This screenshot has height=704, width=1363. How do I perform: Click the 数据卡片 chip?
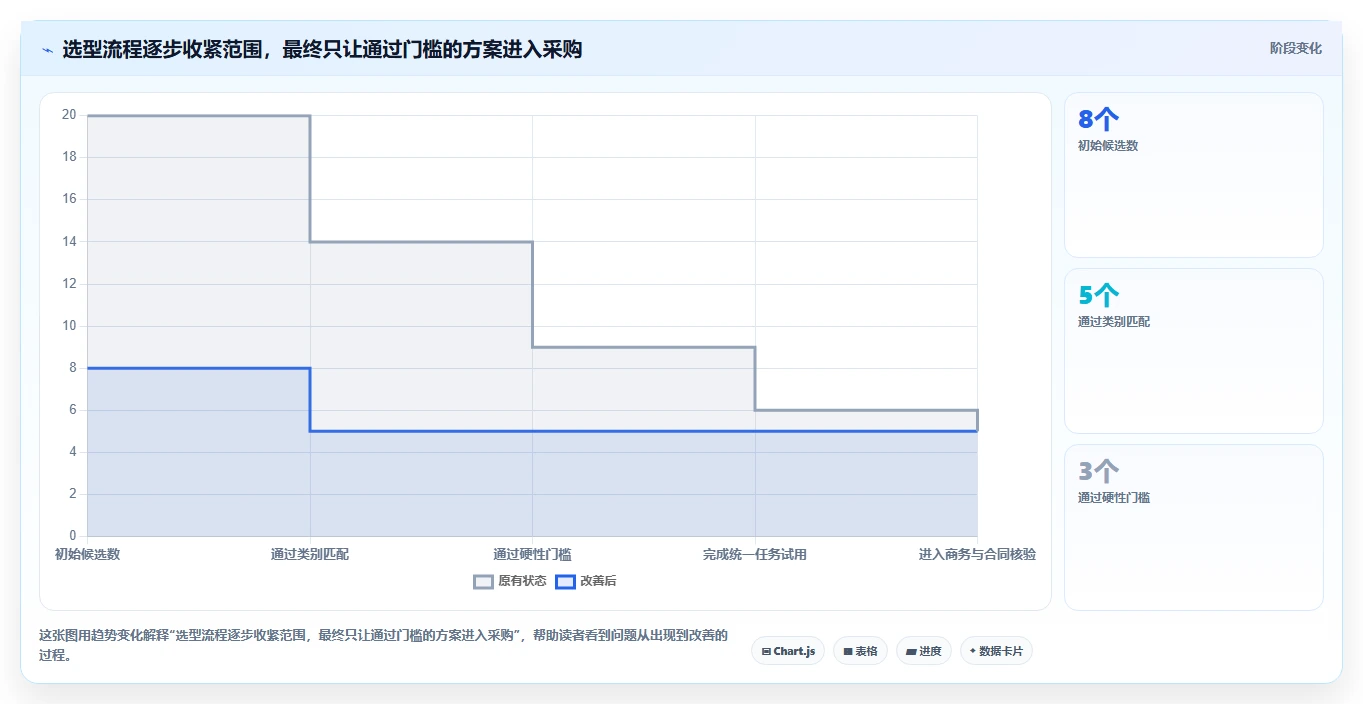[996, 651]
